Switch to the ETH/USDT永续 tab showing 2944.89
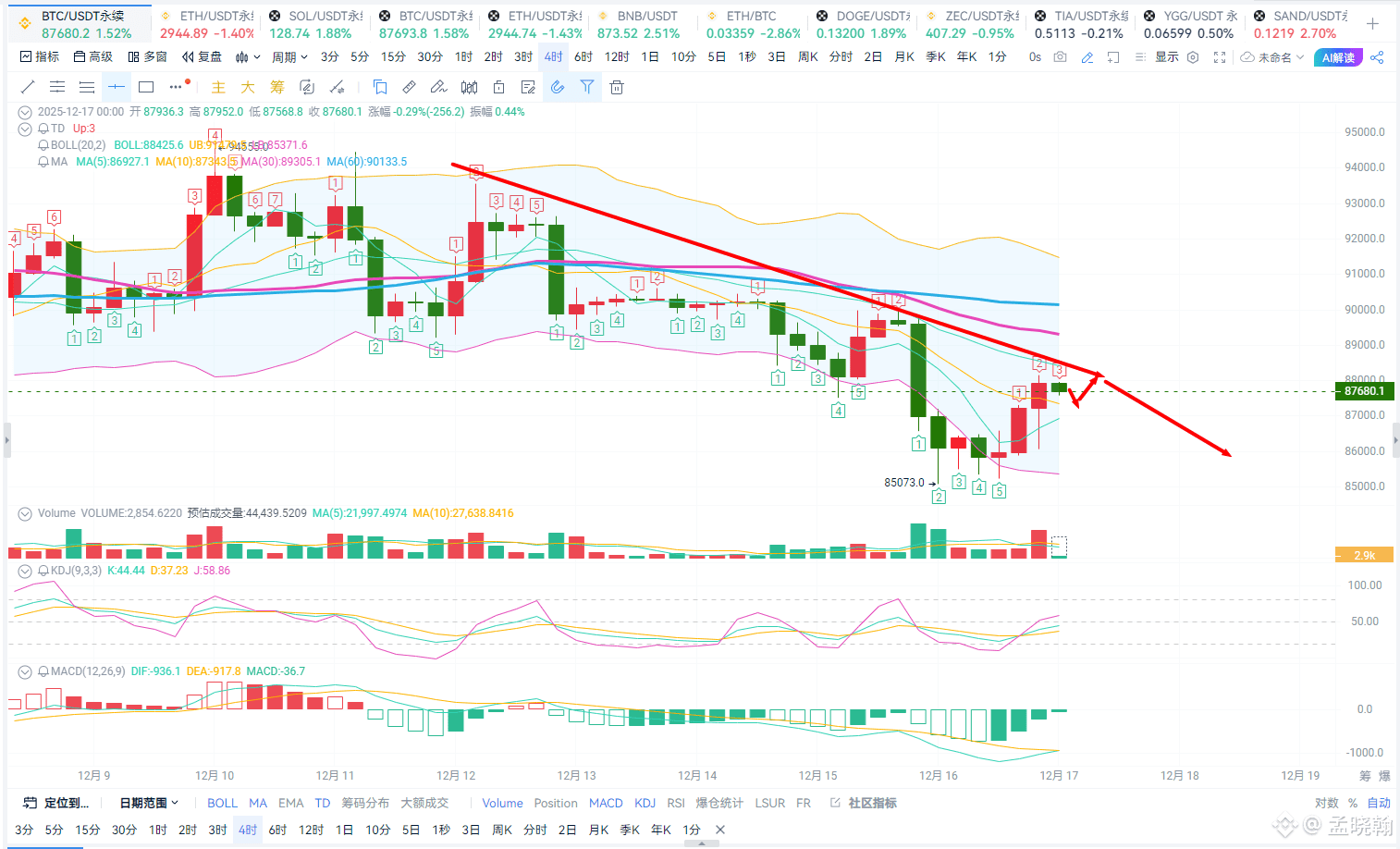 pyautogui.click(x=206, y=25)
